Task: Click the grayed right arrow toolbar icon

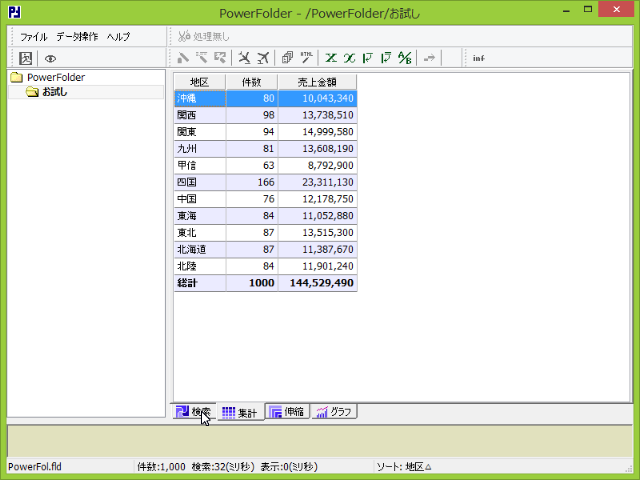Action: tap(429, 58)
